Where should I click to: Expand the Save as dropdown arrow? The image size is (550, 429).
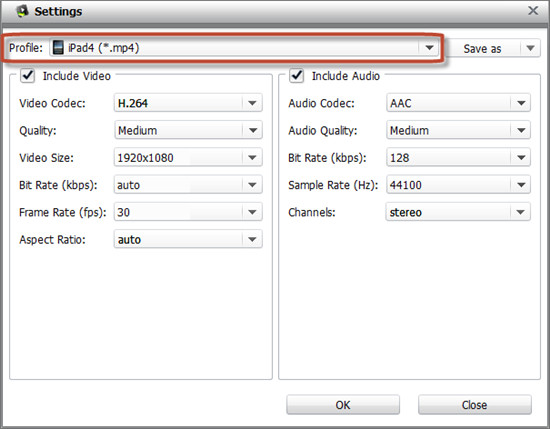[530, 48]
